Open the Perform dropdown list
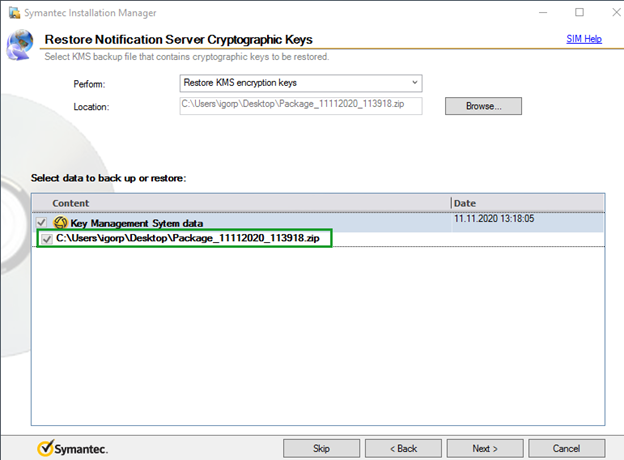 301,83
